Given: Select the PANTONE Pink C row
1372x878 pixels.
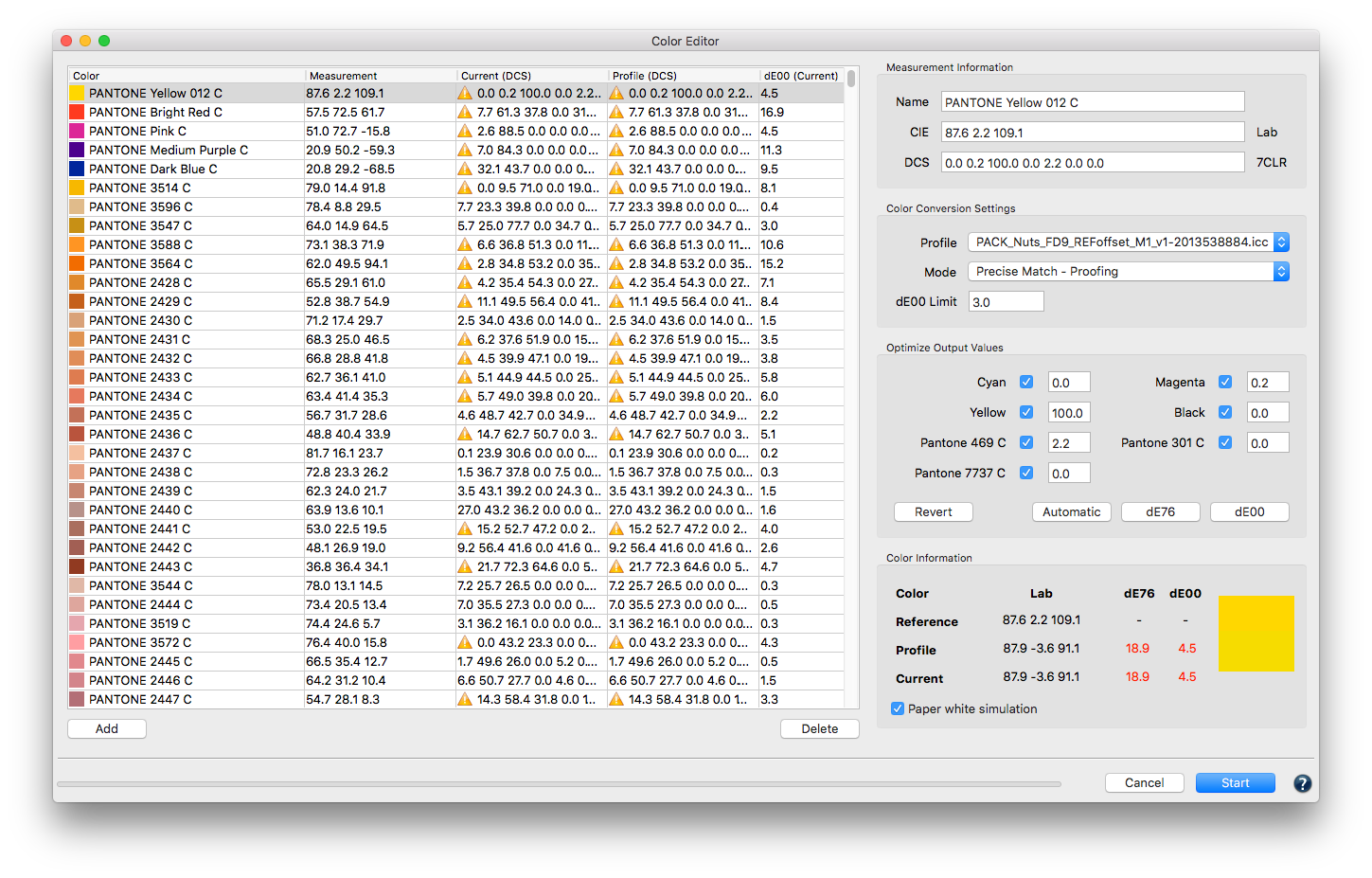Looking at the screenshot, I should click(x=455, y=131).
